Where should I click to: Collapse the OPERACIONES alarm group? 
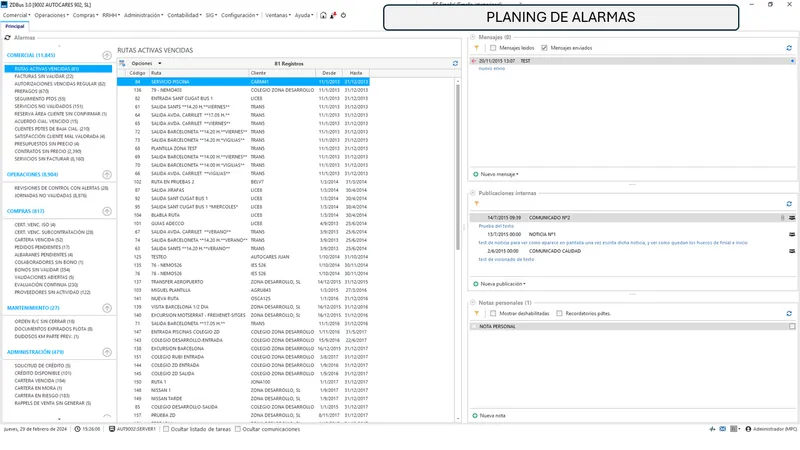[x=107, y=174]
